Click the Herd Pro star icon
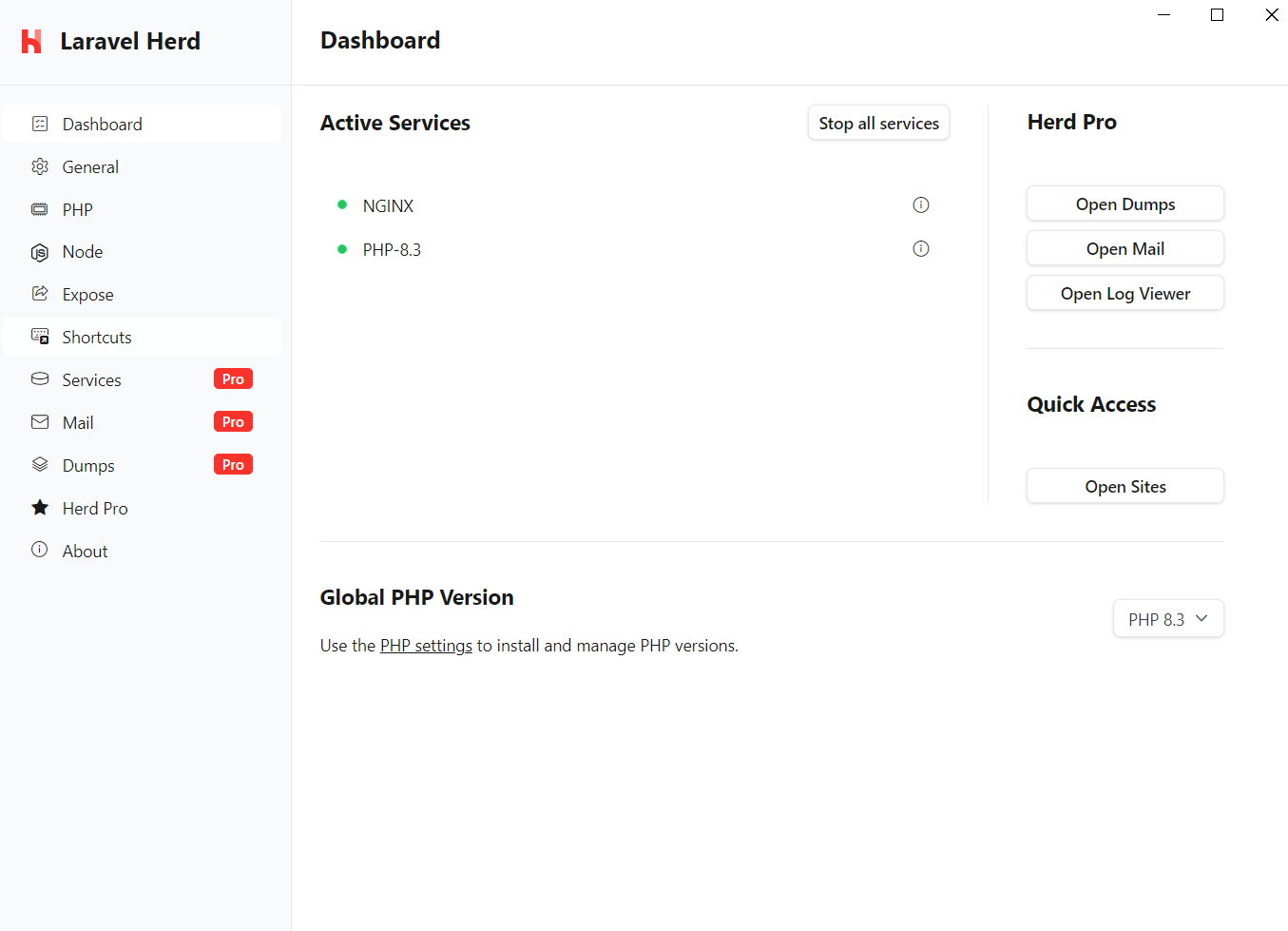 pyautogui.click(x=40, y=508)
